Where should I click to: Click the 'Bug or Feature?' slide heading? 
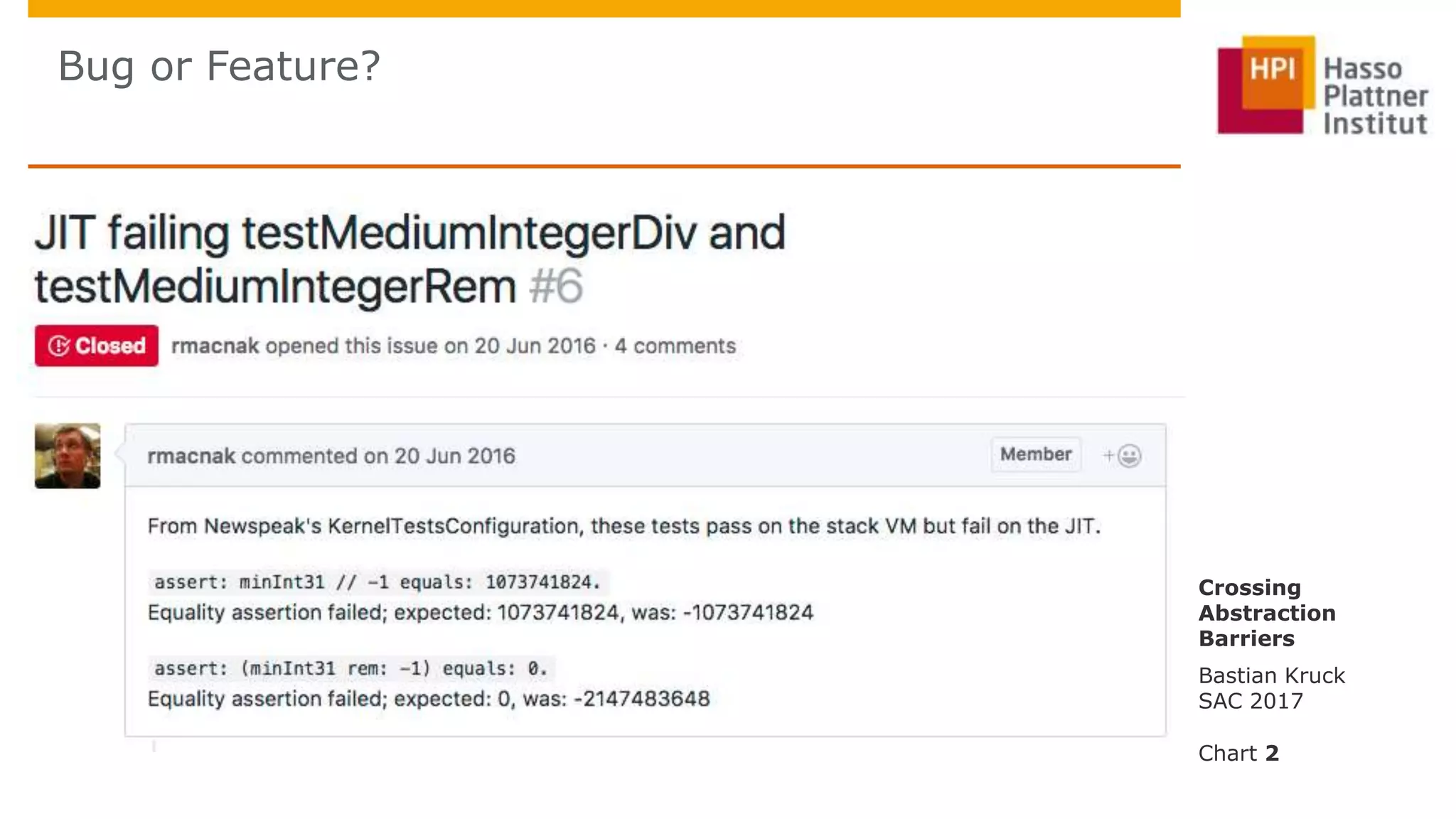pos(219,66)
